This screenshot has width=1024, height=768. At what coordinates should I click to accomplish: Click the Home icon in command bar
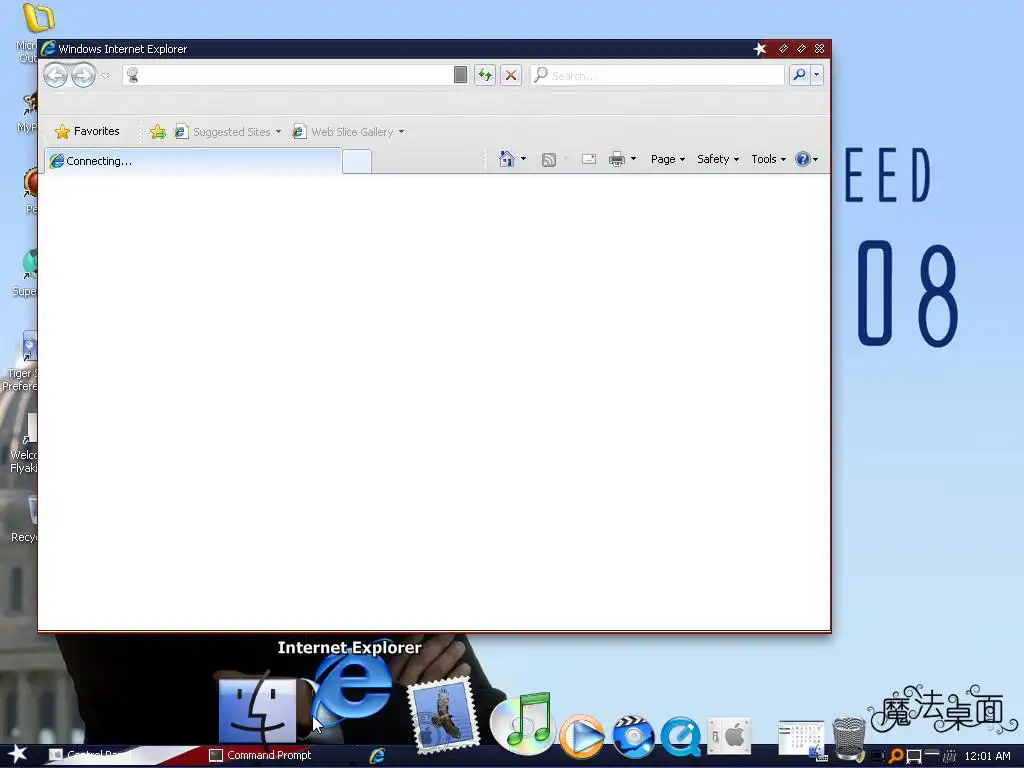point(506,159)
